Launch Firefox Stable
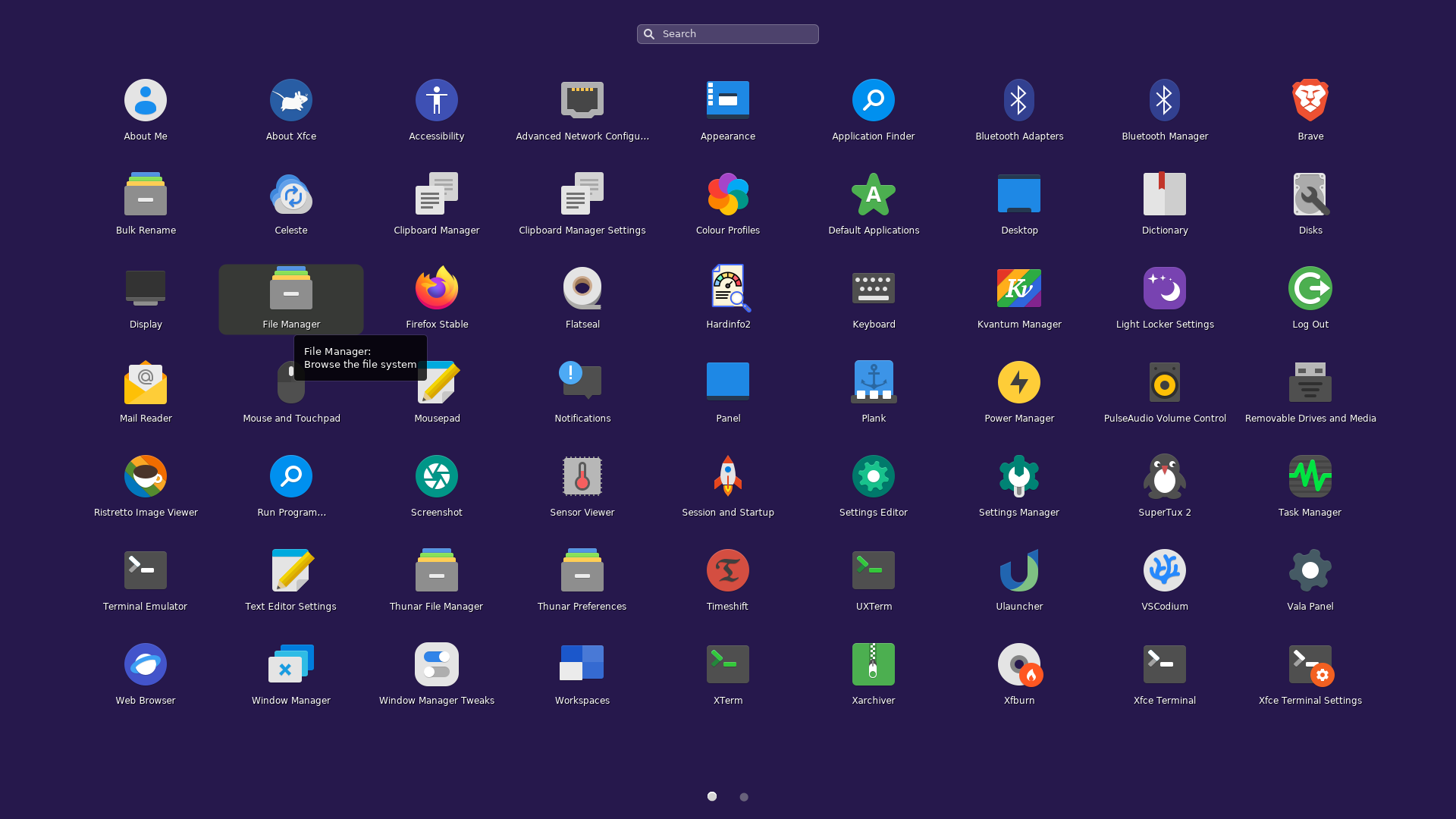 pos(437,299)
